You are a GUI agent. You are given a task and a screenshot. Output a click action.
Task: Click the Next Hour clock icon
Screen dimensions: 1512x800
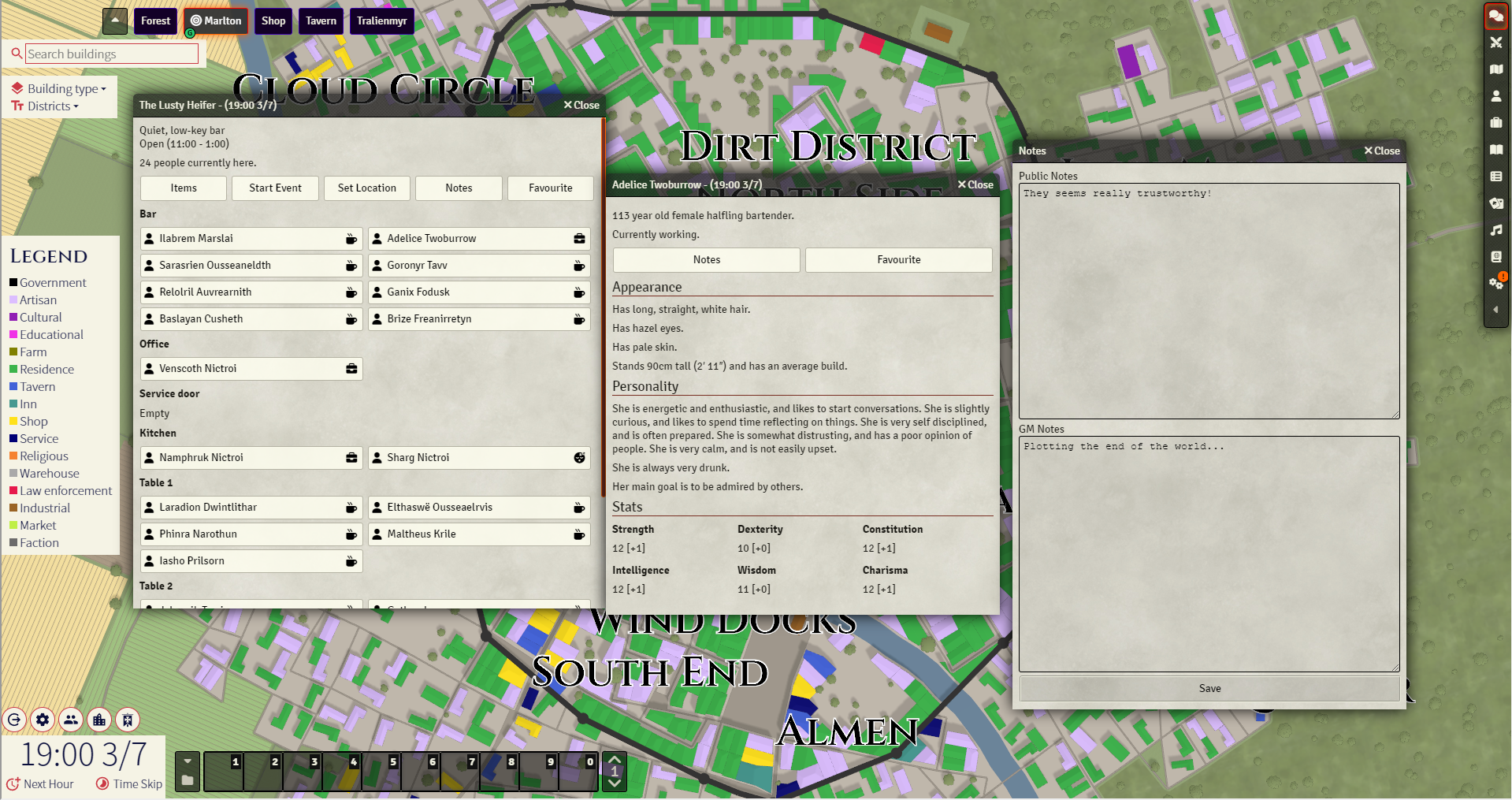point(13,784)
